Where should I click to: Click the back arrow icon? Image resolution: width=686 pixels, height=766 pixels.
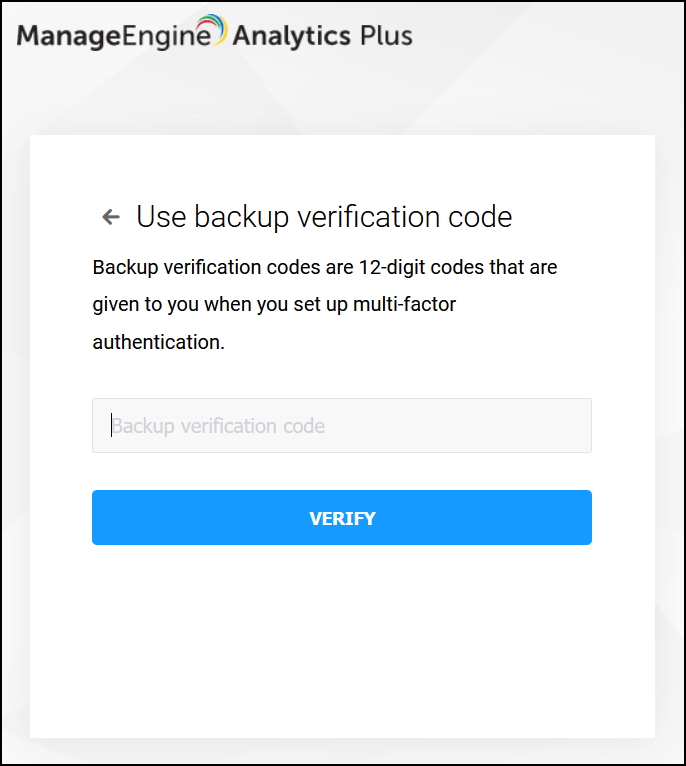point(111,217)
